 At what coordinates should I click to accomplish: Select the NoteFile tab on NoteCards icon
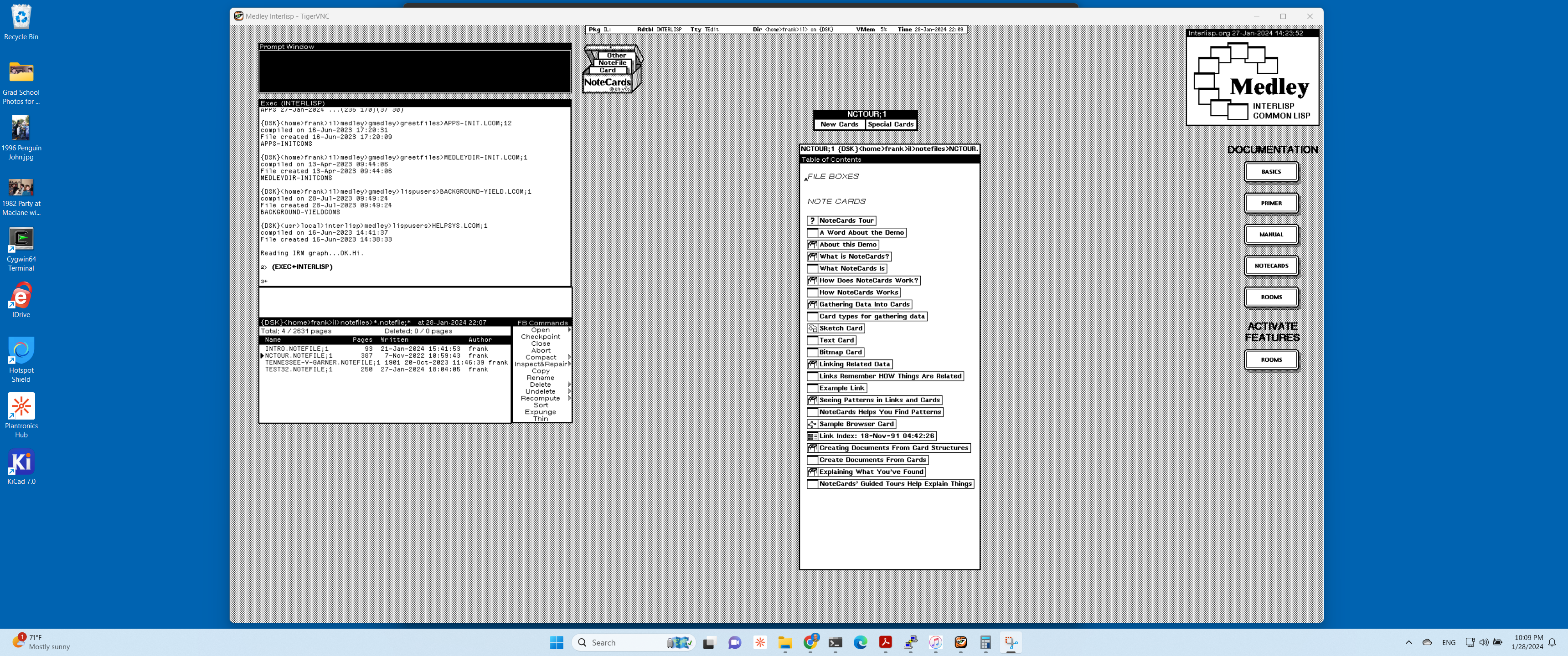pyautogui.click(x=612, y=63)
